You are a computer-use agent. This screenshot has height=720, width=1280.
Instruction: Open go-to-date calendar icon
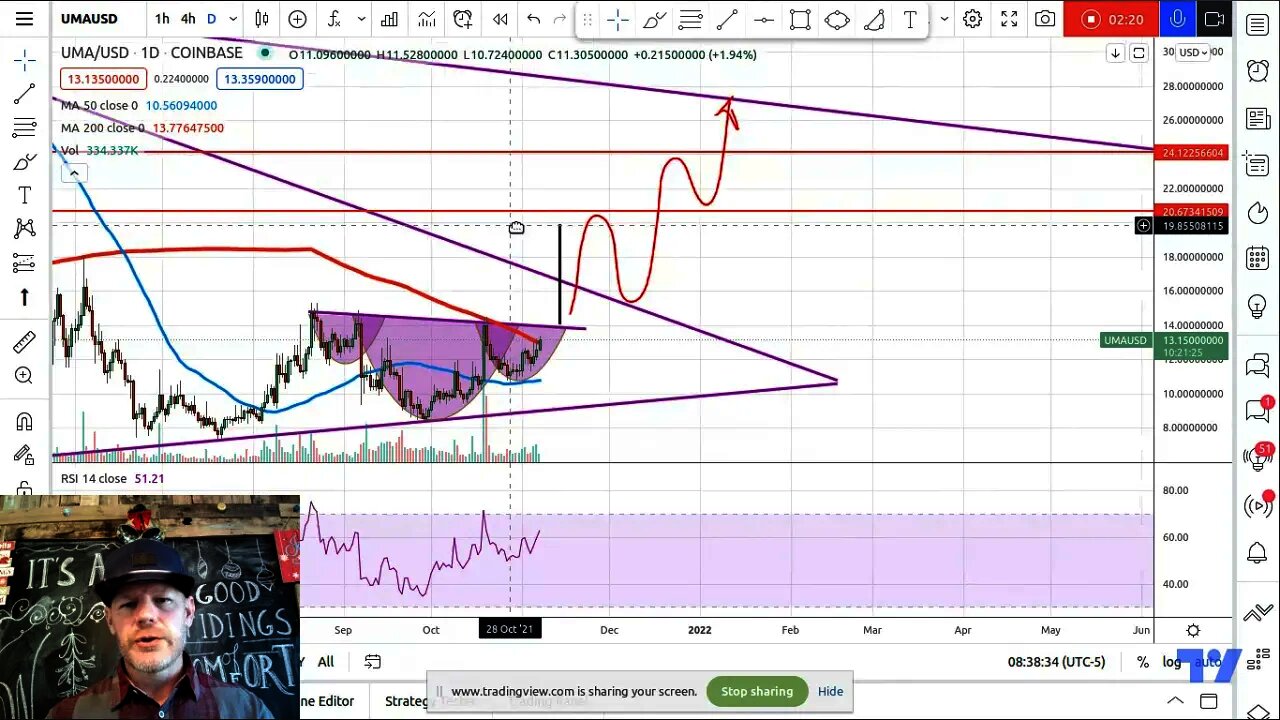pos(373,662)
